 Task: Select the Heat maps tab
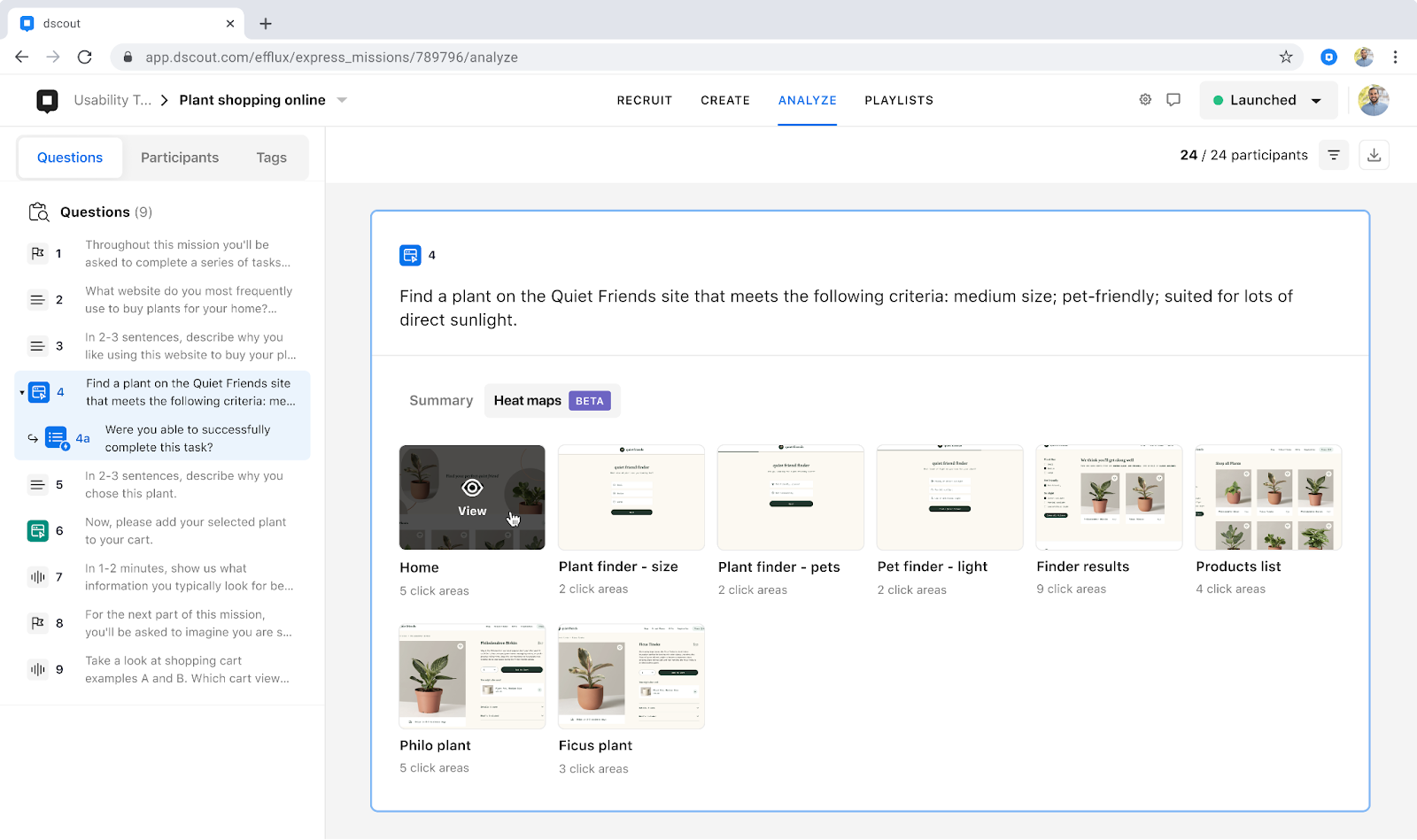tap(553, 401)
